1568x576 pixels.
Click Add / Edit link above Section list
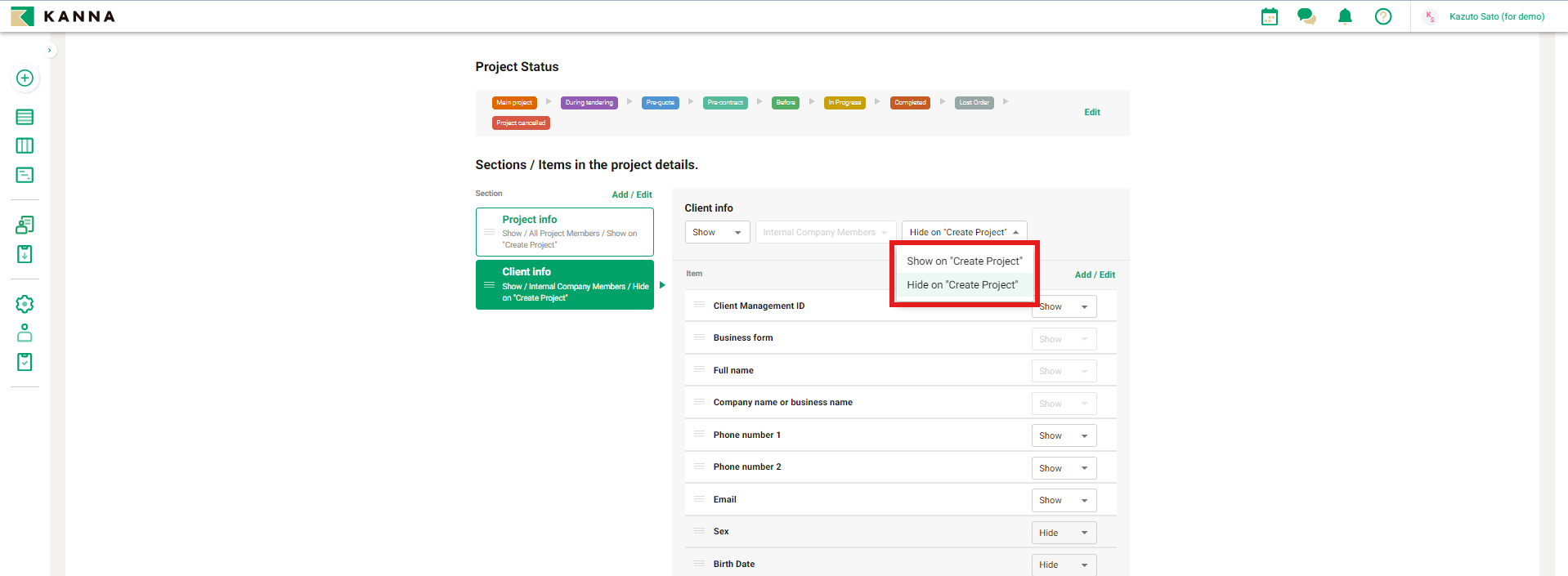click(x=631, y=195)
